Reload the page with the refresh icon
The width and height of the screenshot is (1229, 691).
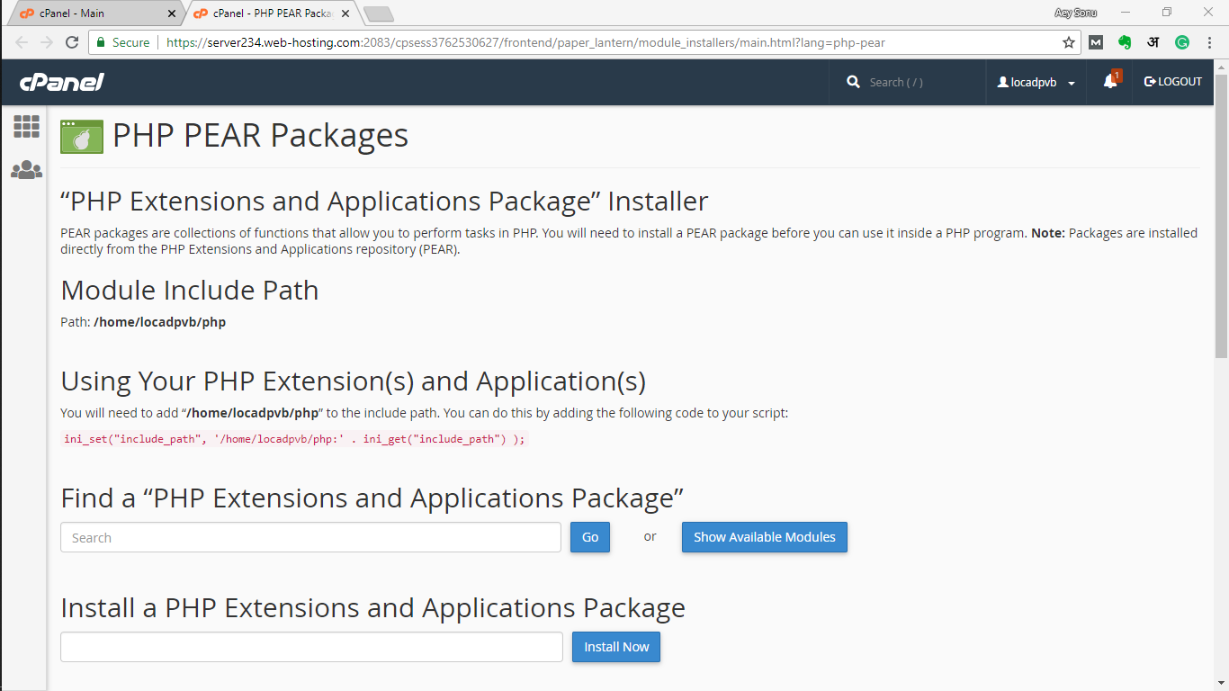(72, 43)
